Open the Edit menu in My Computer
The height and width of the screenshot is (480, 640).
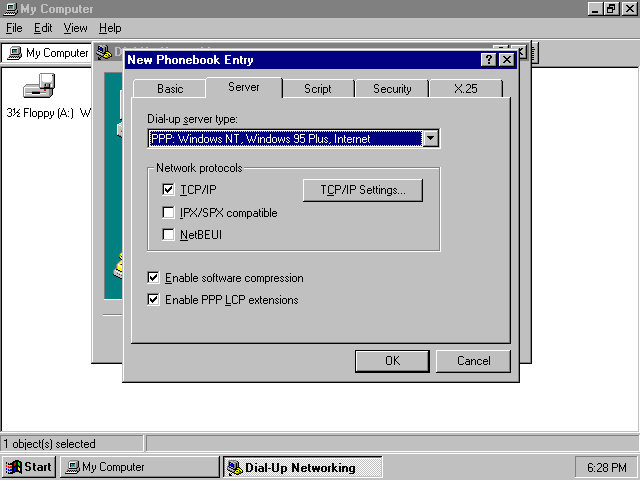(x=43, y=28)
